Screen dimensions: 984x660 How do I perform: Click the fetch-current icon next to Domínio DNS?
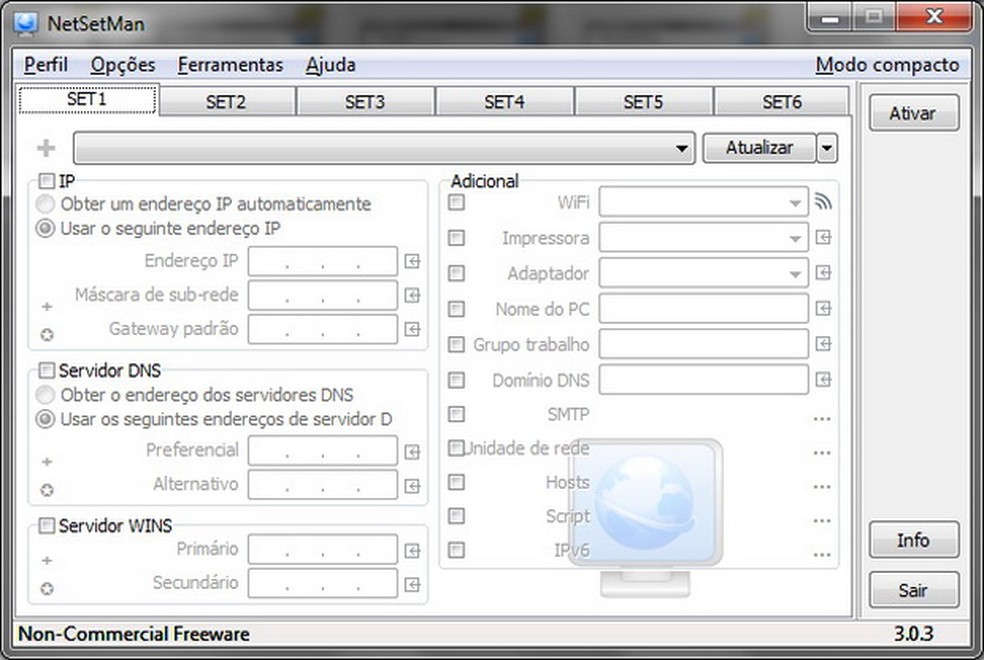(x=823, y=379)
